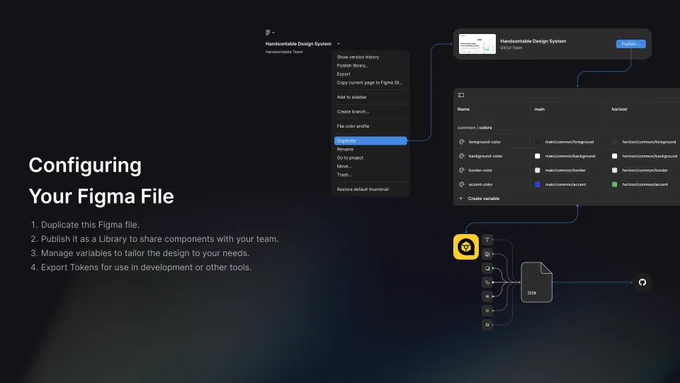Open main/common/border color swatch
The height and width of the screenshot is (383, 680).
point(537,170)
